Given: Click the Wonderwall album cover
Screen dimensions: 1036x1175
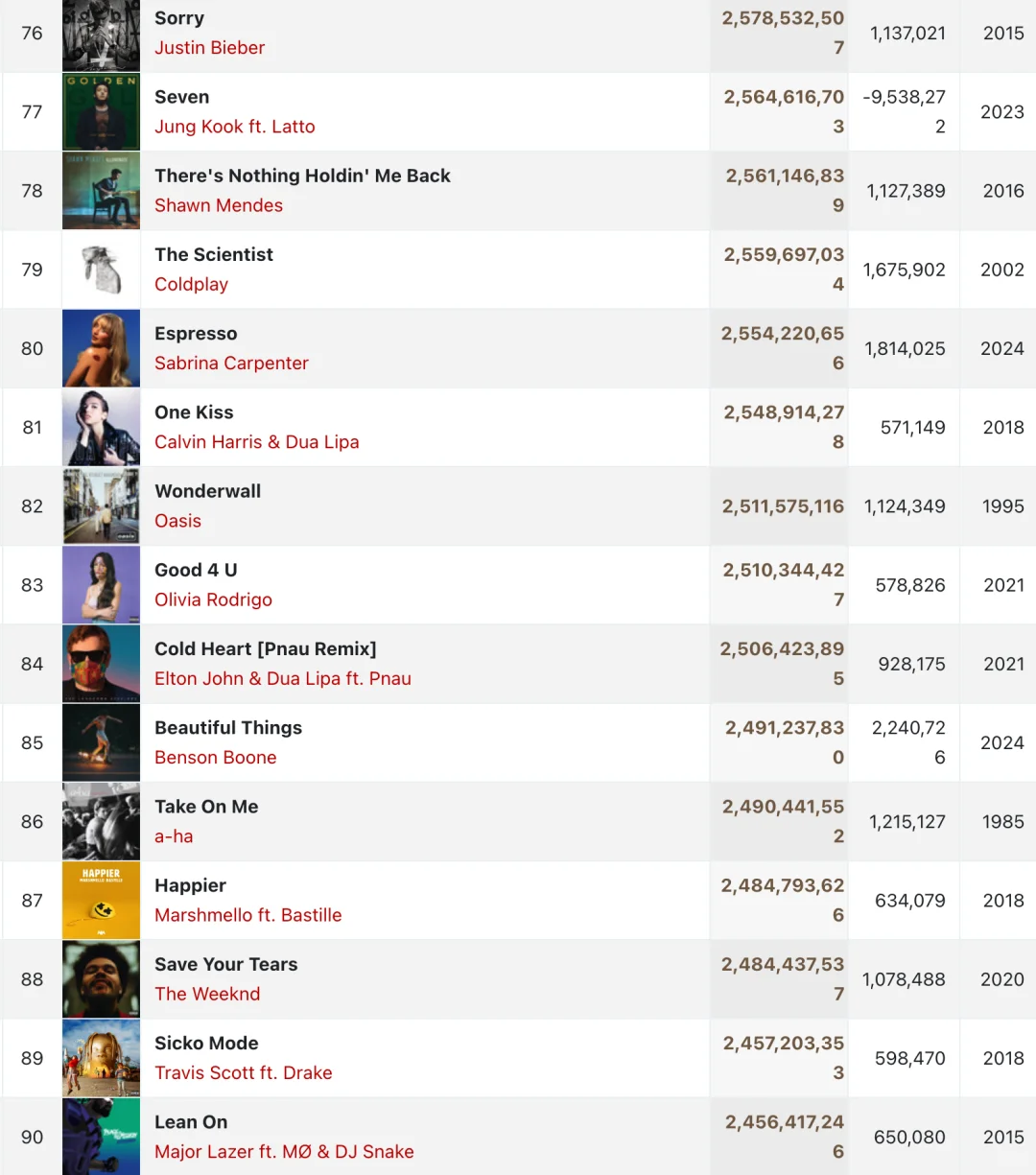Looking at the screenshot, I should (x=101, y=506).
